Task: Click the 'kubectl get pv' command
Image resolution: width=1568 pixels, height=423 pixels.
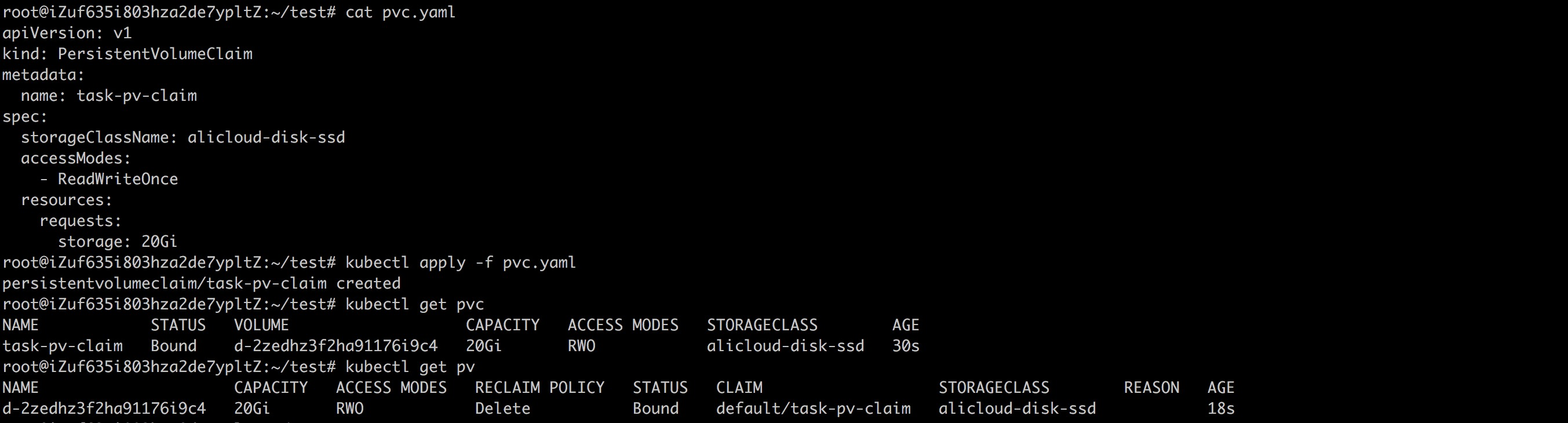Action: 410,366
